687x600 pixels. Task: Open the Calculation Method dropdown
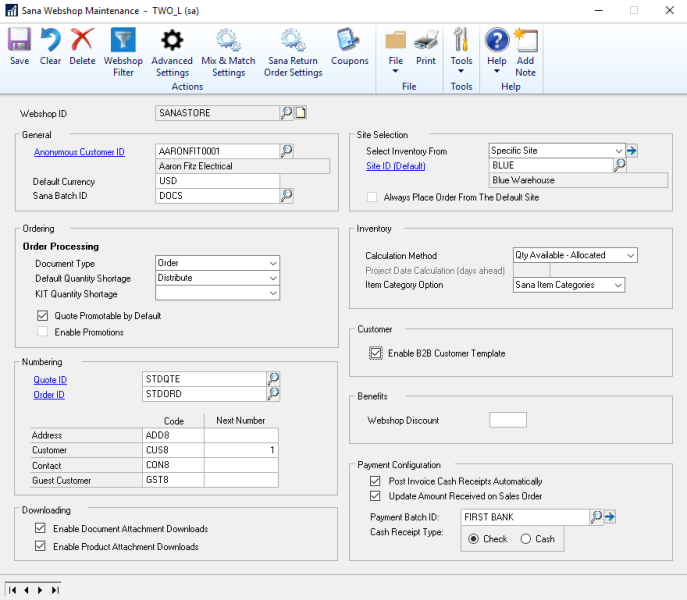(x=629, y=256)
